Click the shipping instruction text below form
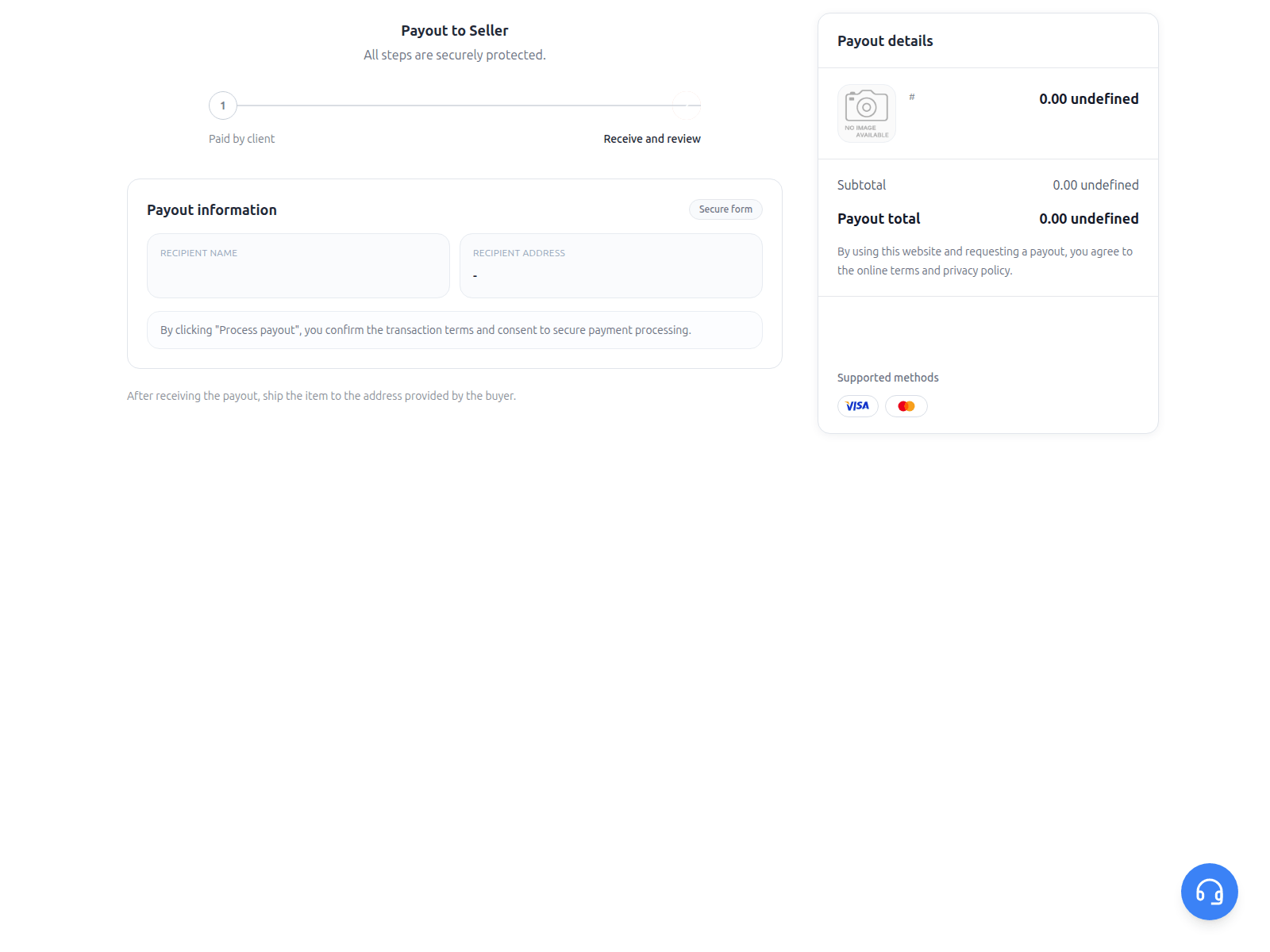1270x952 pixels. [x=321, y=396]
